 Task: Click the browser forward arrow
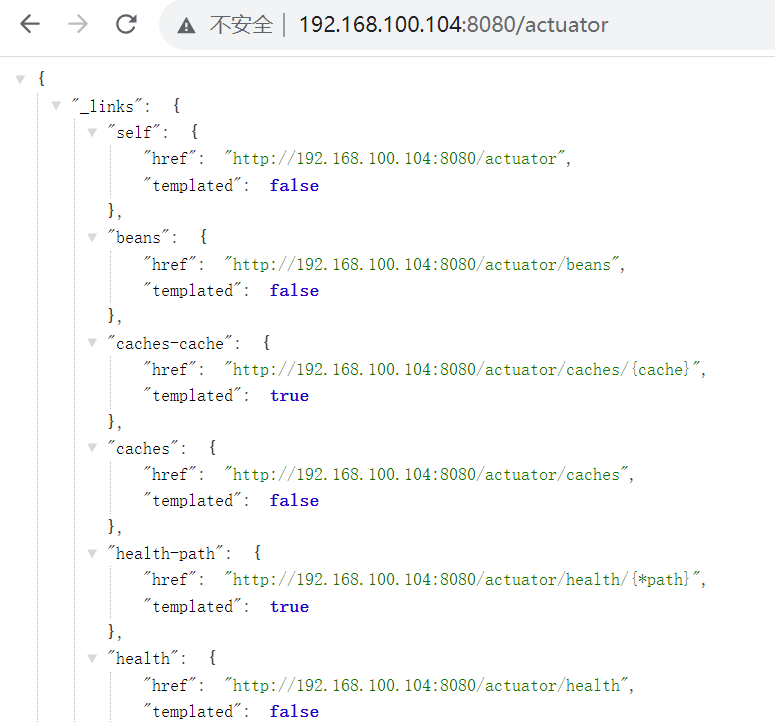pyautogui.click(x=78, y=25)
